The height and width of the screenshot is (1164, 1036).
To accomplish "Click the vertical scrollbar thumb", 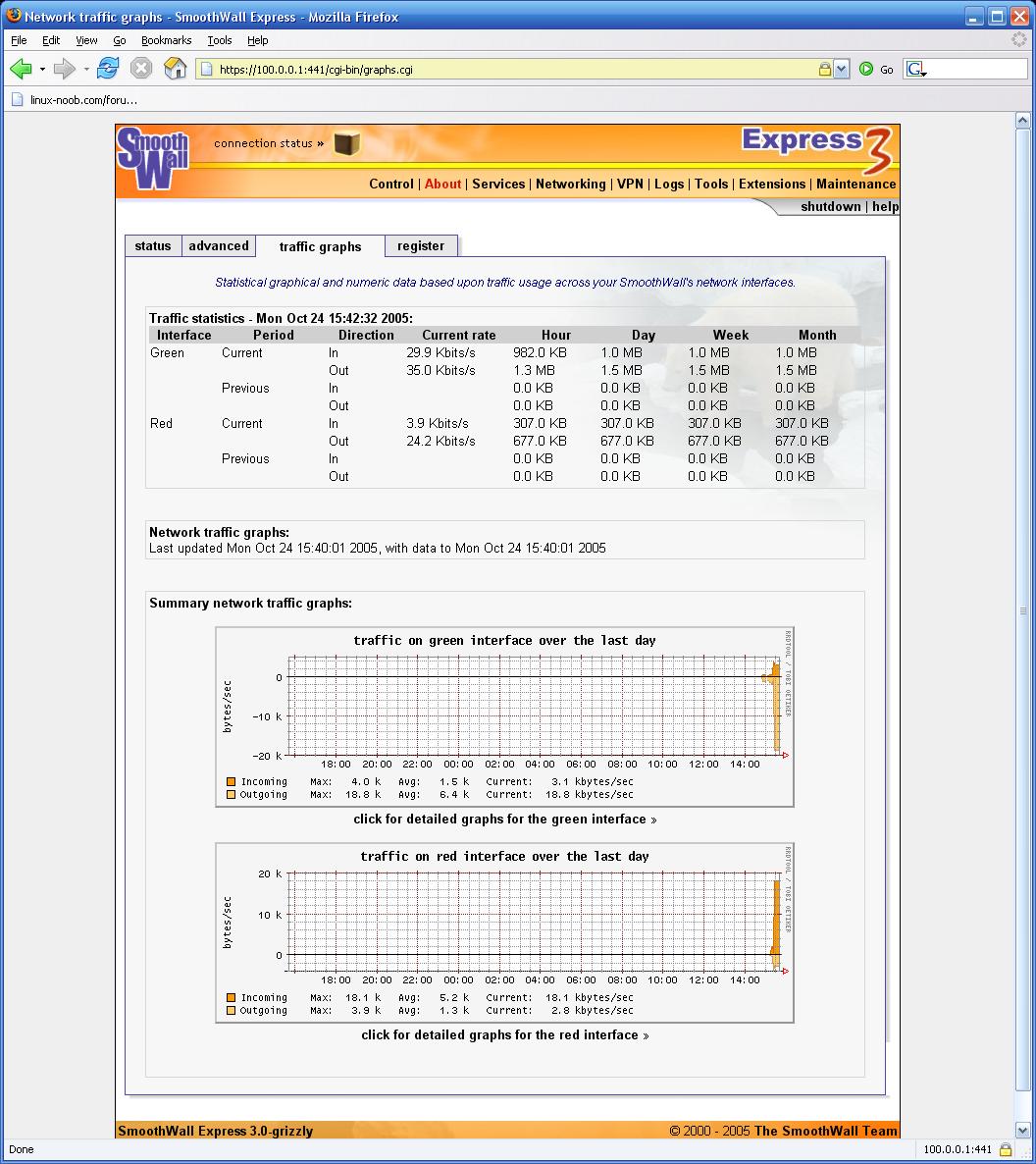I will pos(1022,611).
